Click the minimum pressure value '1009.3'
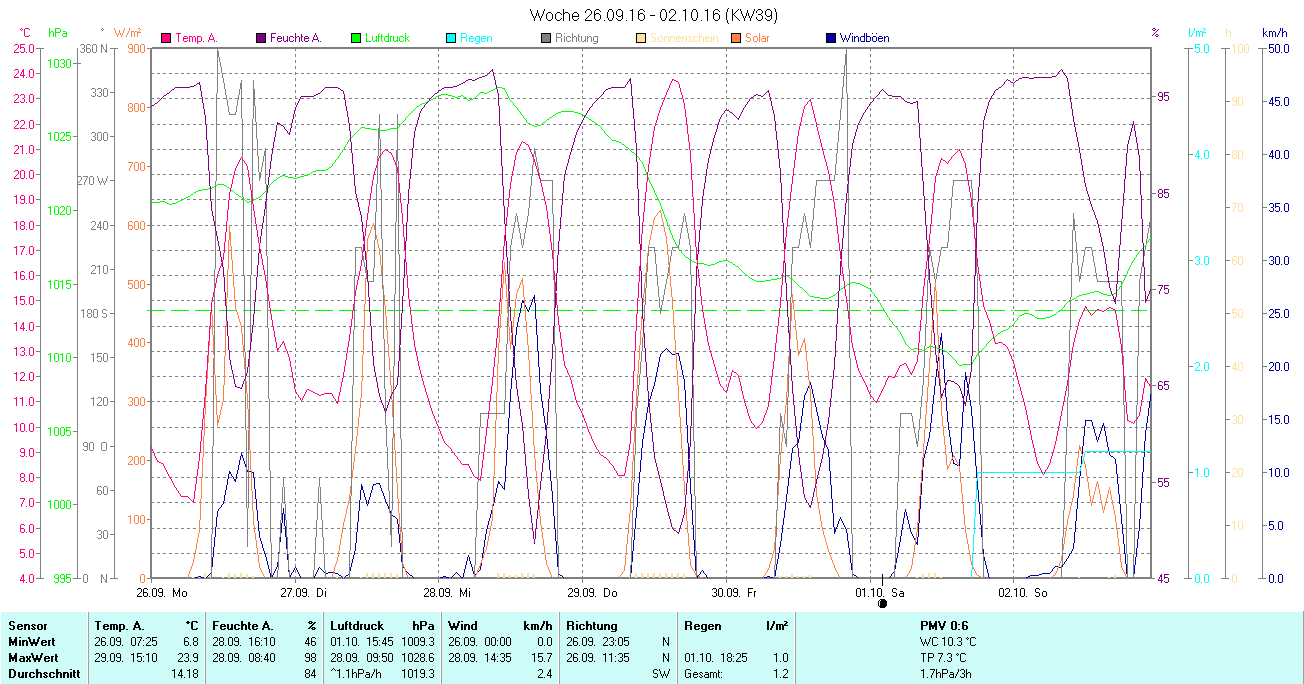The height and width of the screenshot is (684, 1304). 418,641
